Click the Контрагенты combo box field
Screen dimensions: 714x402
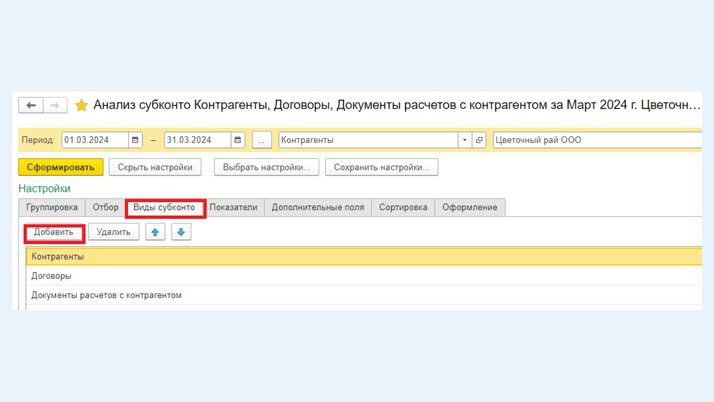(368, 140)
